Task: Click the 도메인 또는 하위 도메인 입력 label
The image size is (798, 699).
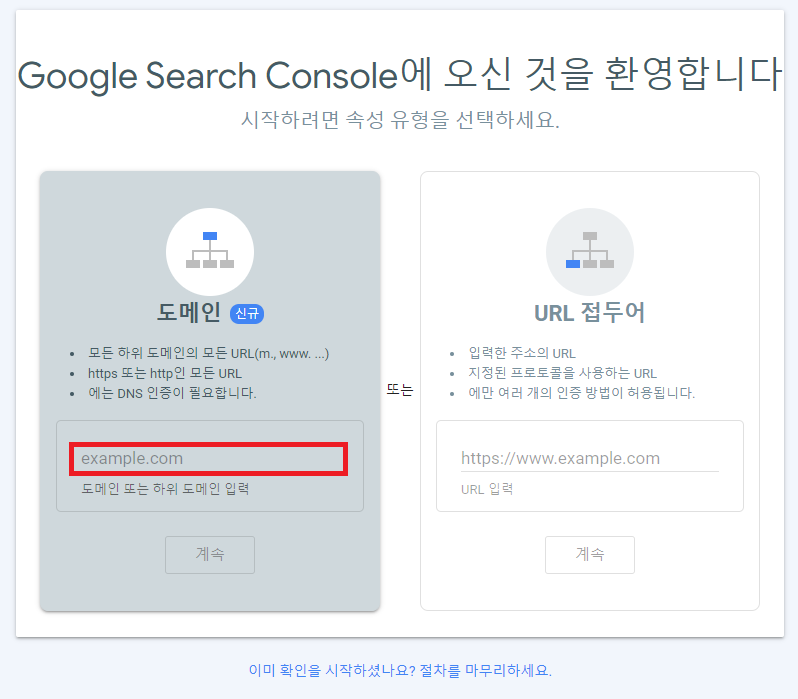Action: pyautogui.click(x=165, y=489)
